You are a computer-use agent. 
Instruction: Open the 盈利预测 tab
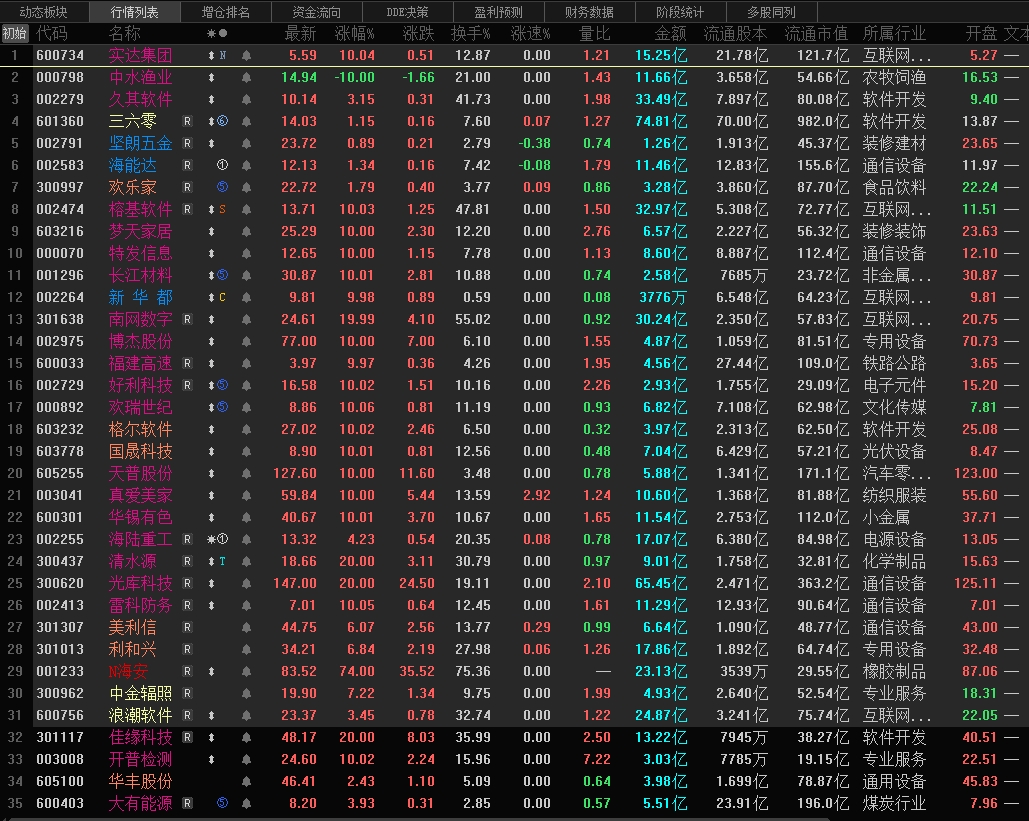click(x=498, y=12)
